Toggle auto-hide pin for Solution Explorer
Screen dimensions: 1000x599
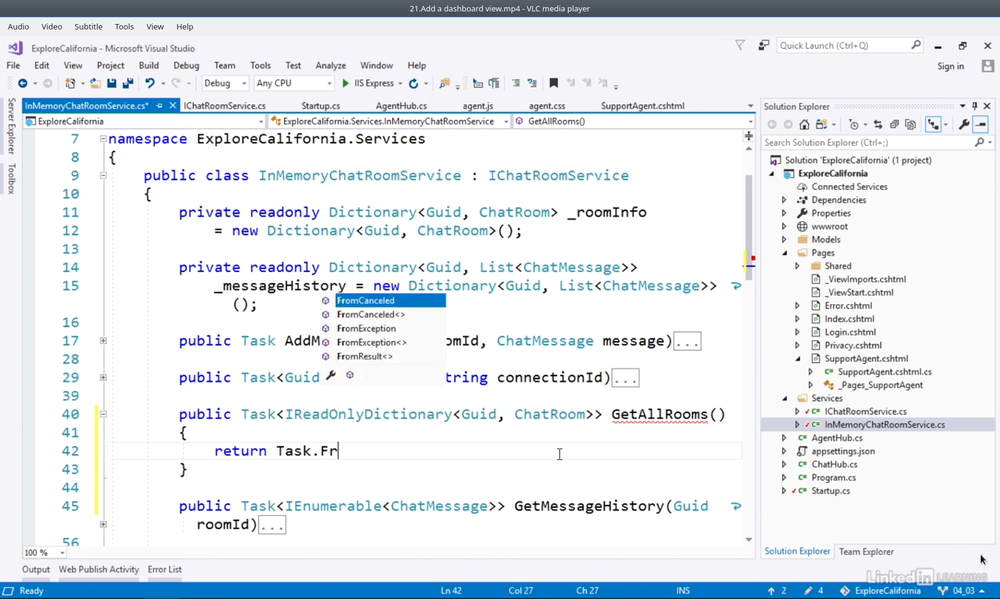click(x=974, y=106)
